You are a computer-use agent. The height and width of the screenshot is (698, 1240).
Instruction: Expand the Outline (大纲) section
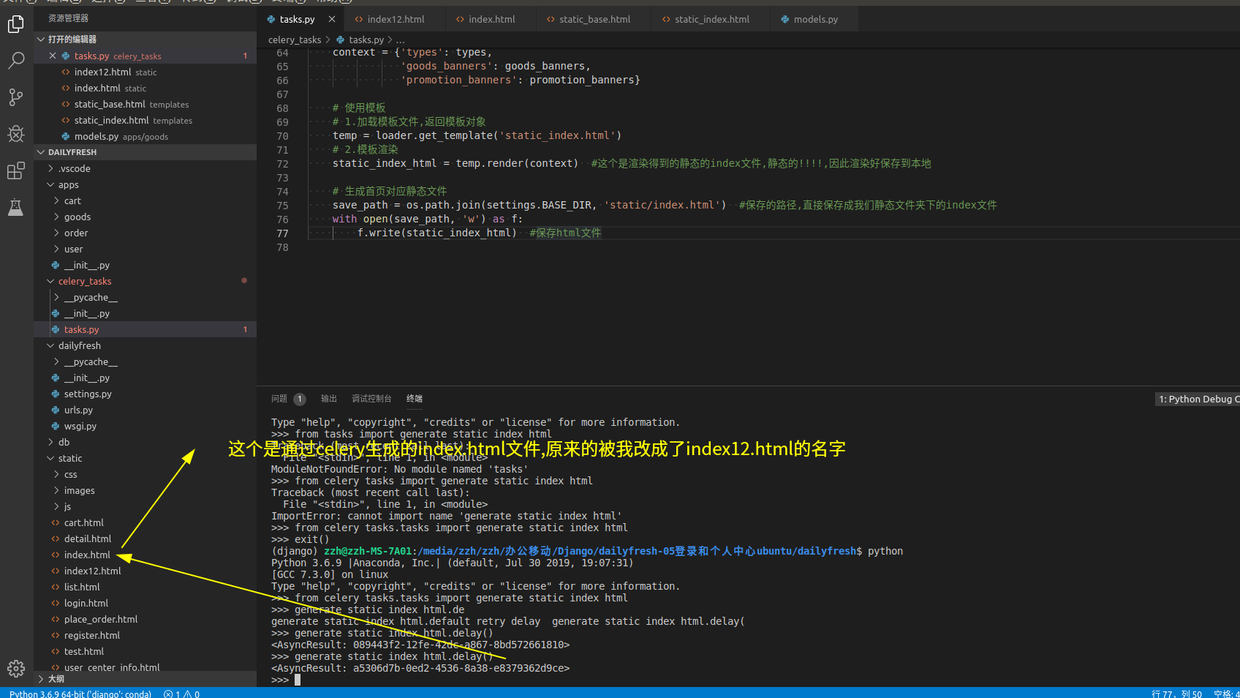pyautogui.click(x=145, y=679)
